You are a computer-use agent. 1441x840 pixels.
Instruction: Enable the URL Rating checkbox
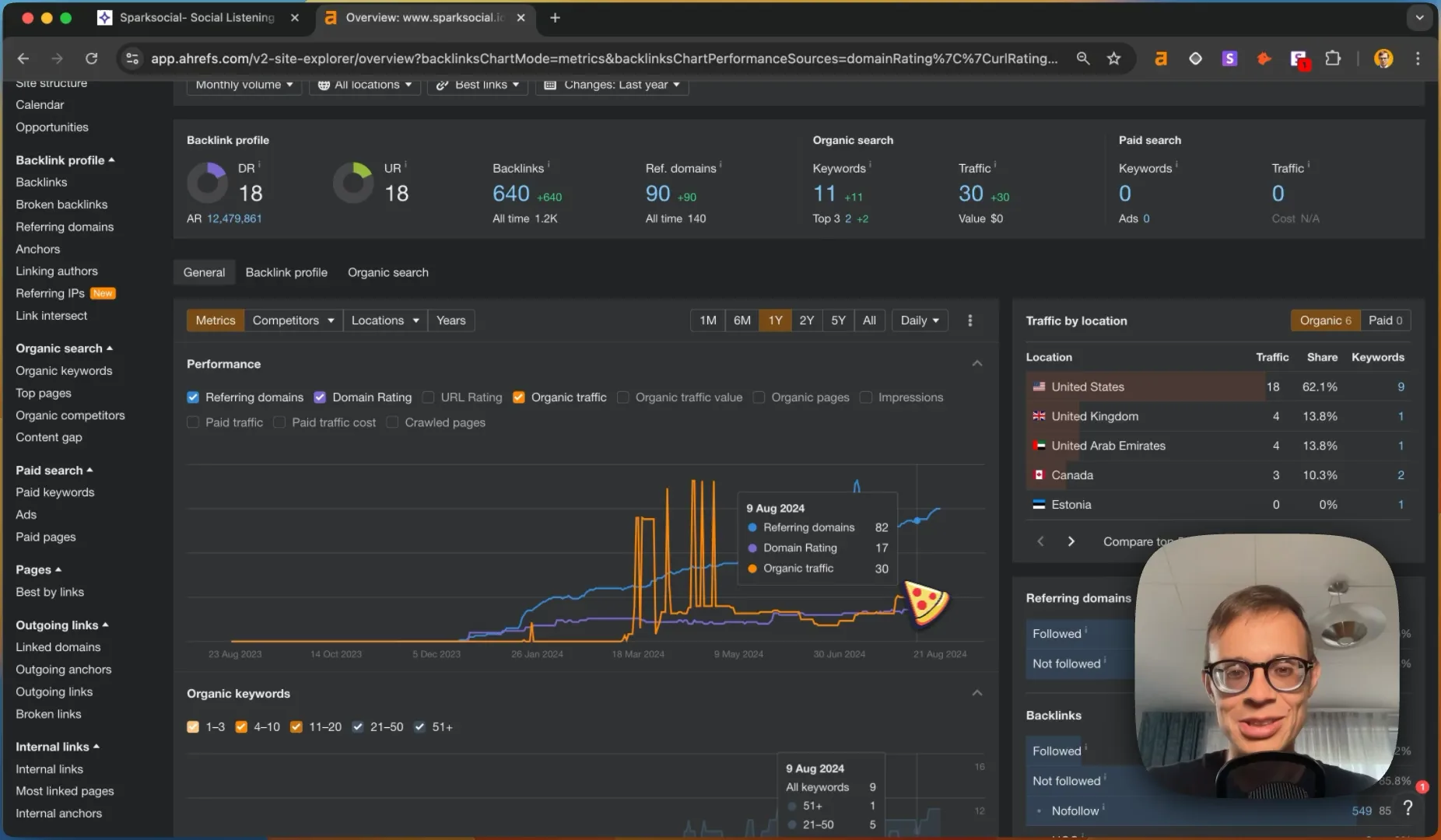coord(428,397)
